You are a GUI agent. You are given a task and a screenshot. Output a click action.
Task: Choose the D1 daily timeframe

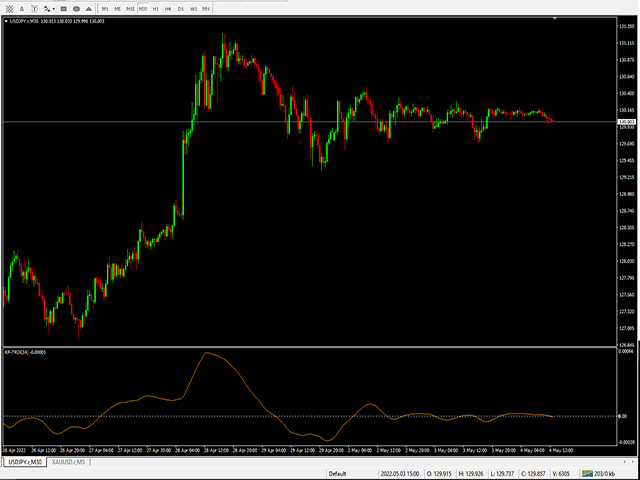click(x=181, y=8)
